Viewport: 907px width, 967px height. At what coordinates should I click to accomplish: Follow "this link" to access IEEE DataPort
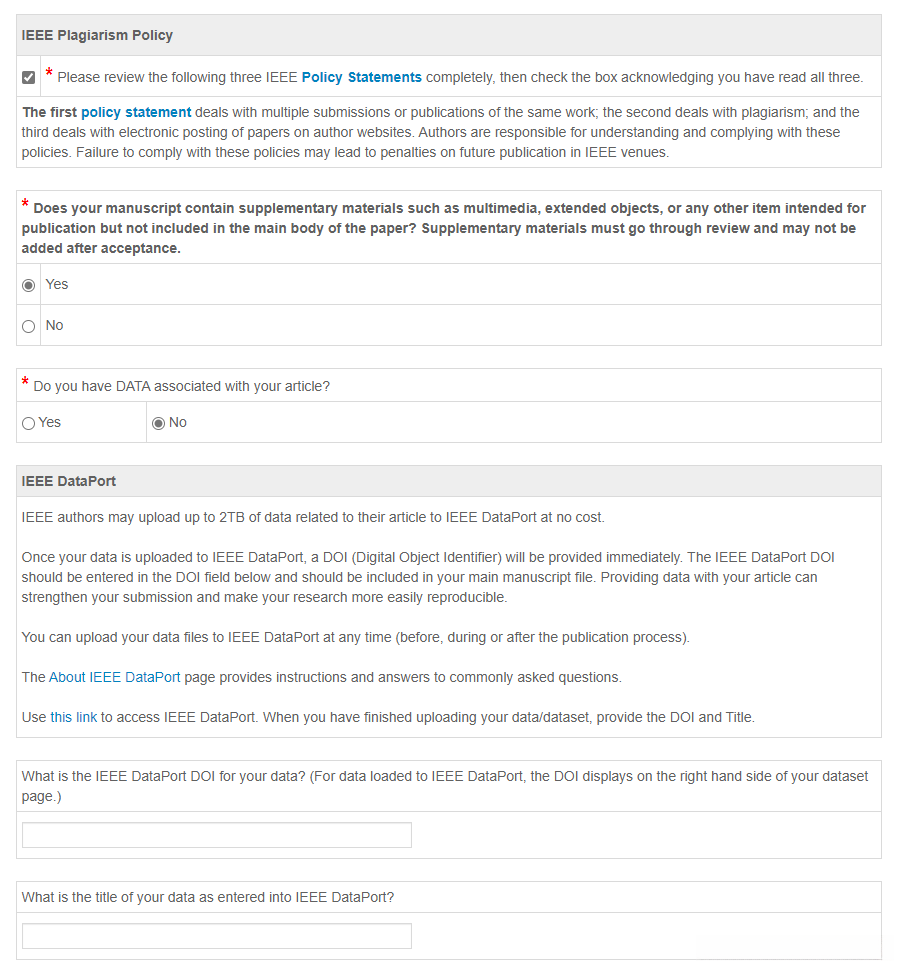point(73,717)
